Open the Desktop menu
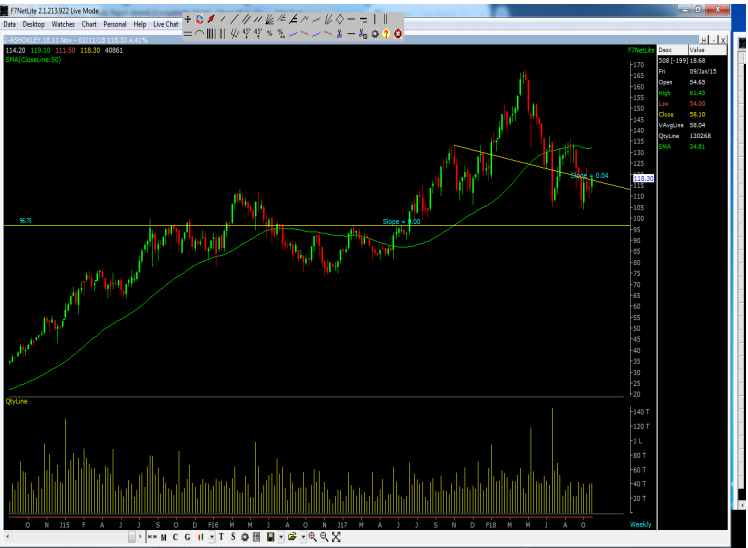The image size is (748, 548). pyautogui.click(x=33, y=24)
